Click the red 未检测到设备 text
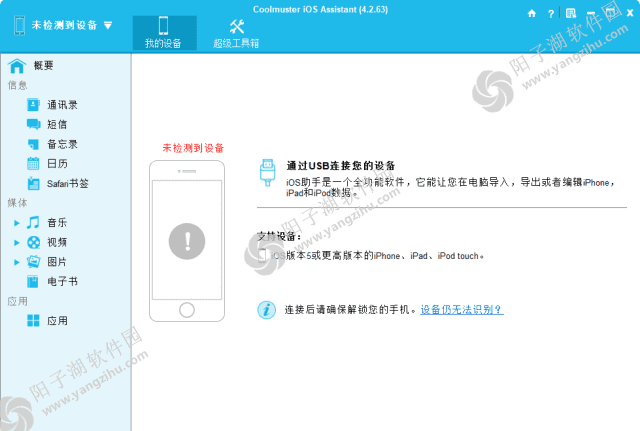The image size is (640, 431). click(x=193, y=148)
